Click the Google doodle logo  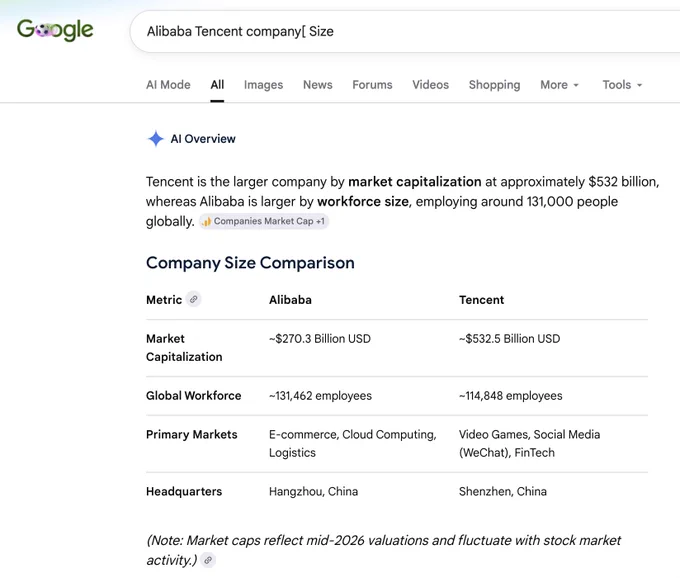55,29
